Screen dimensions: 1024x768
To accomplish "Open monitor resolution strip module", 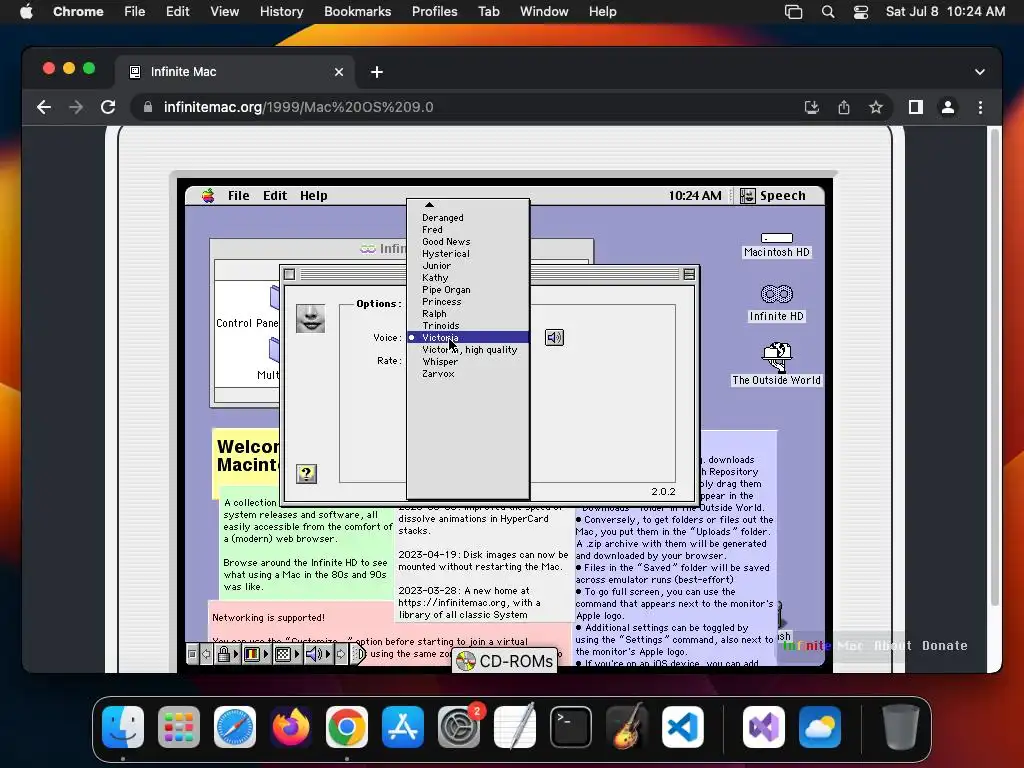I will tap(287, 654).
